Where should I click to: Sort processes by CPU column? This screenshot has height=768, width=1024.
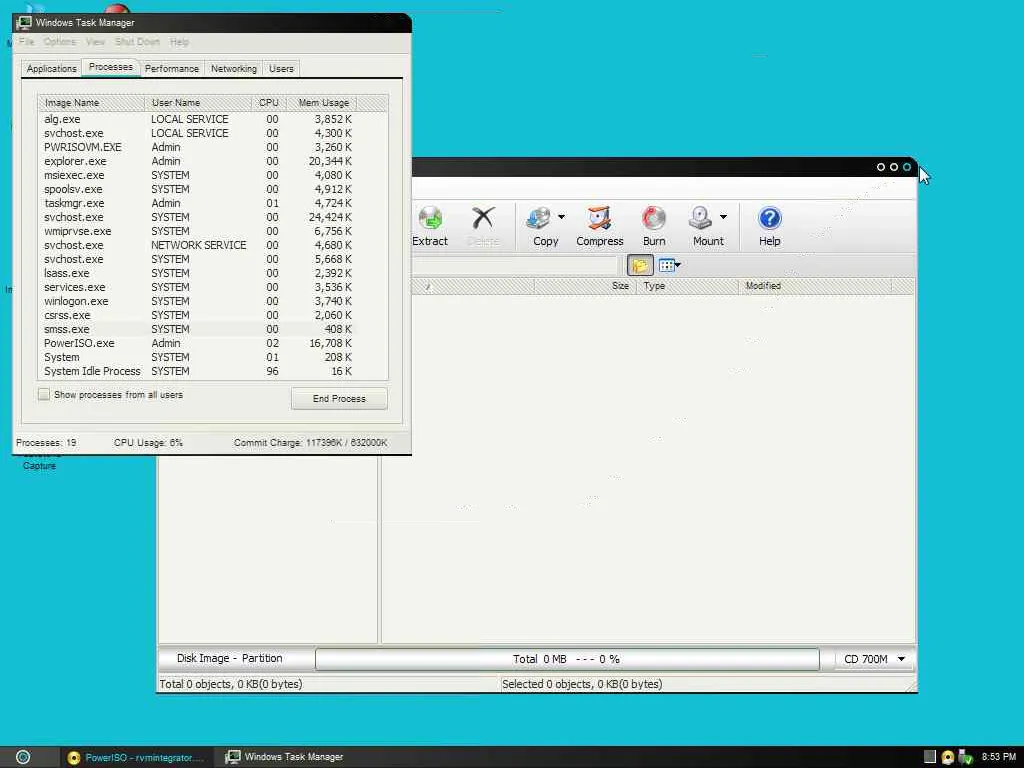click(268, 103)
